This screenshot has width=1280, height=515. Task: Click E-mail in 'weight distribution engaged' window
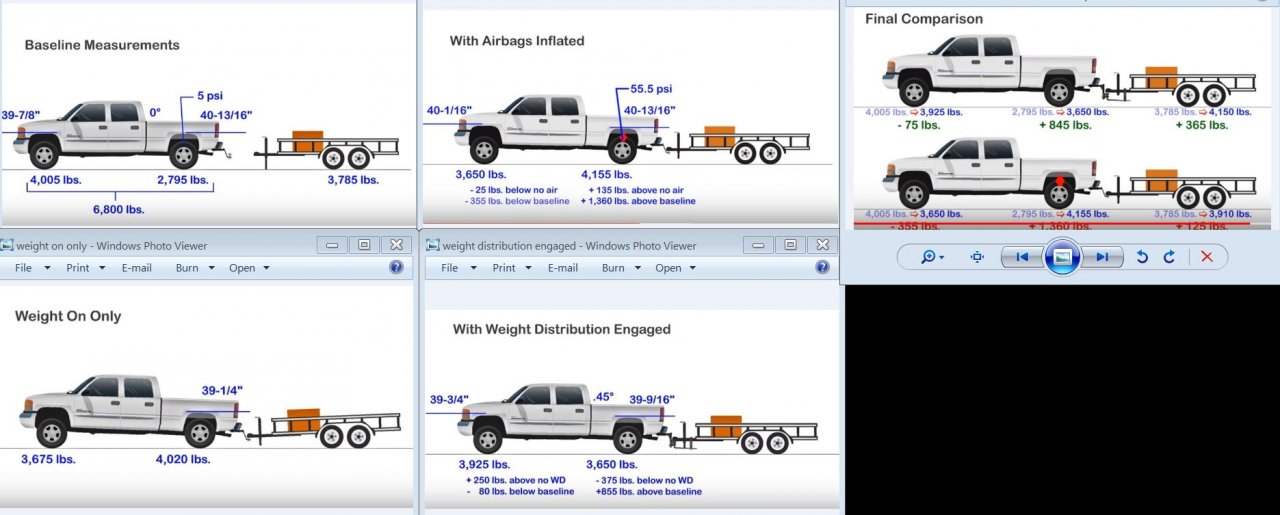(563, 268)
